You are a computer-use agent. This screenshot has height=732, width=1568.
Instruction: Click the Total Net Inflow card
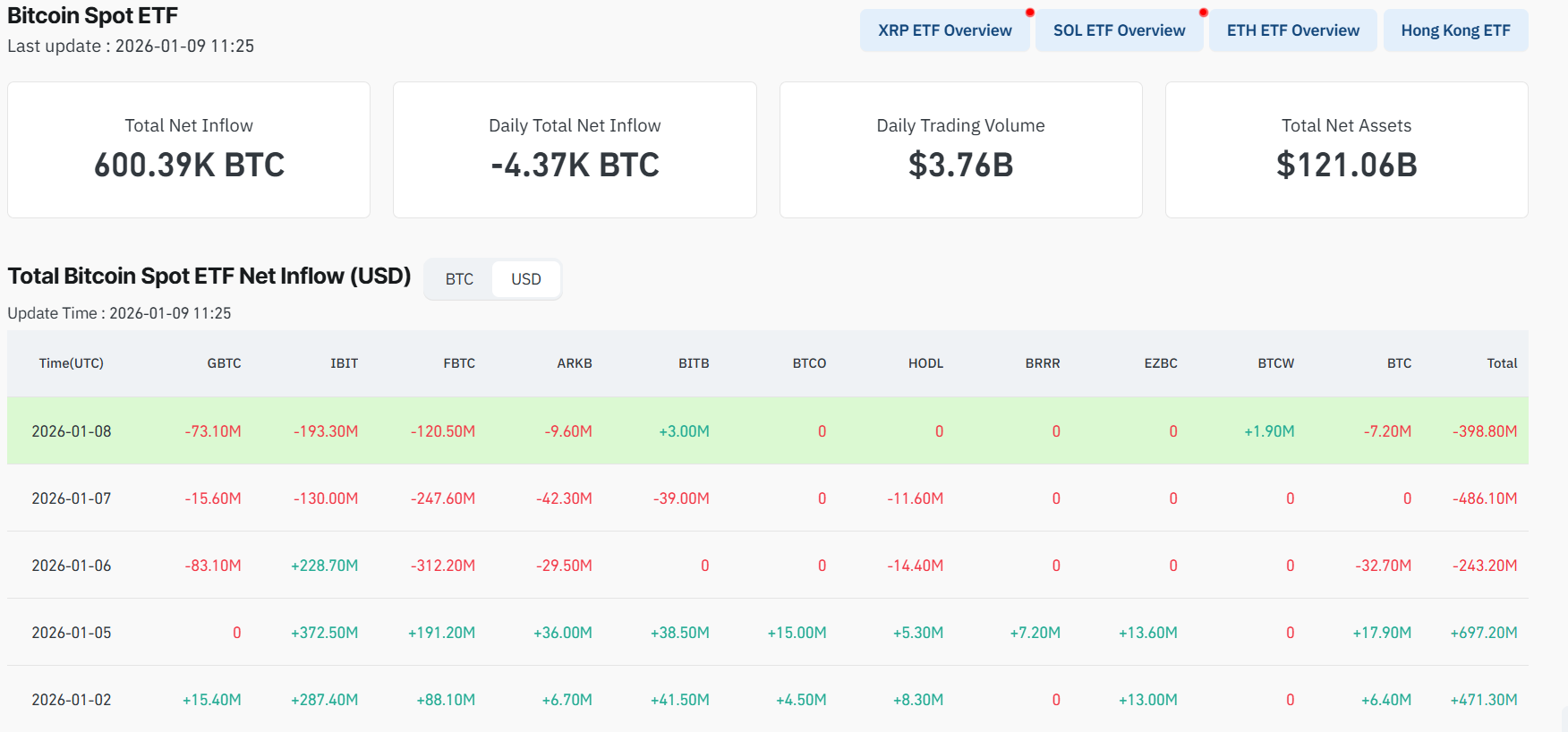pyautogui.click(x=189, y=149)
